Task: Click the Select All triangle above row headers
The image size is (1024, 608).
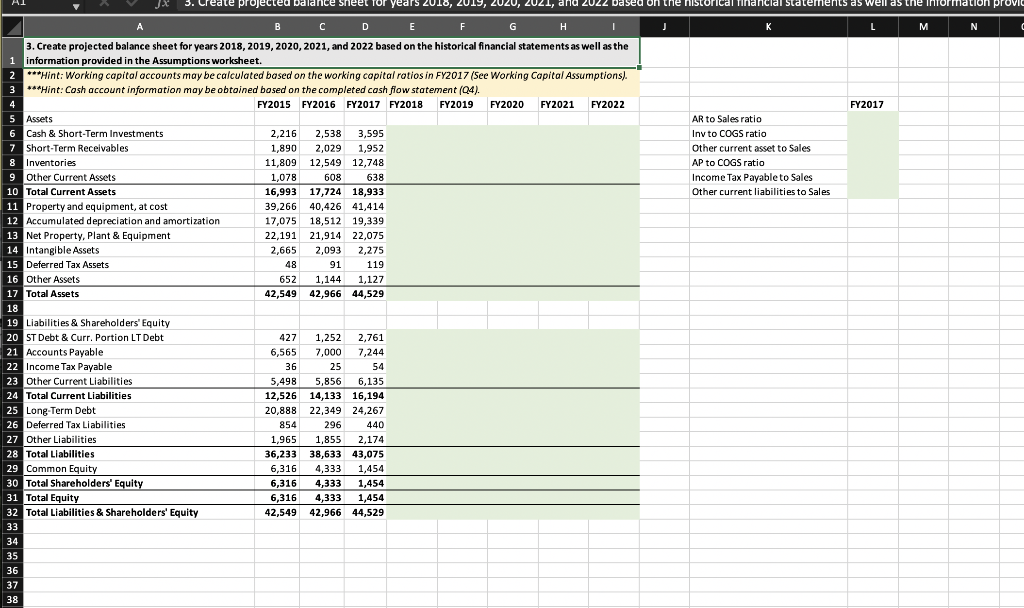Action: tap(11, 26)
